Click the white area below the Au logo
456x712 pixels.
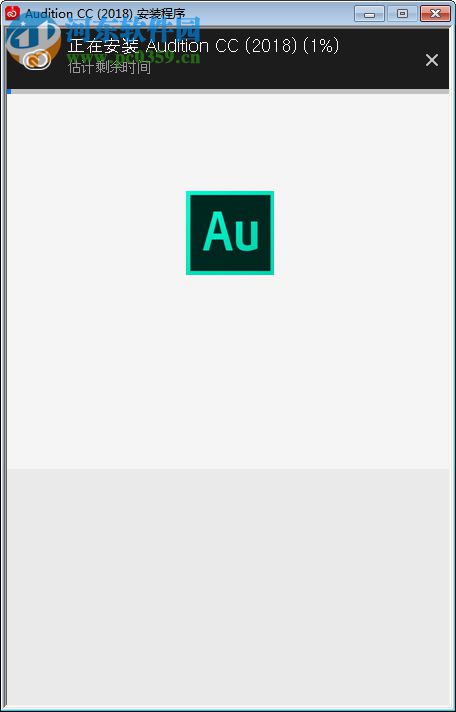click(228, 372)
